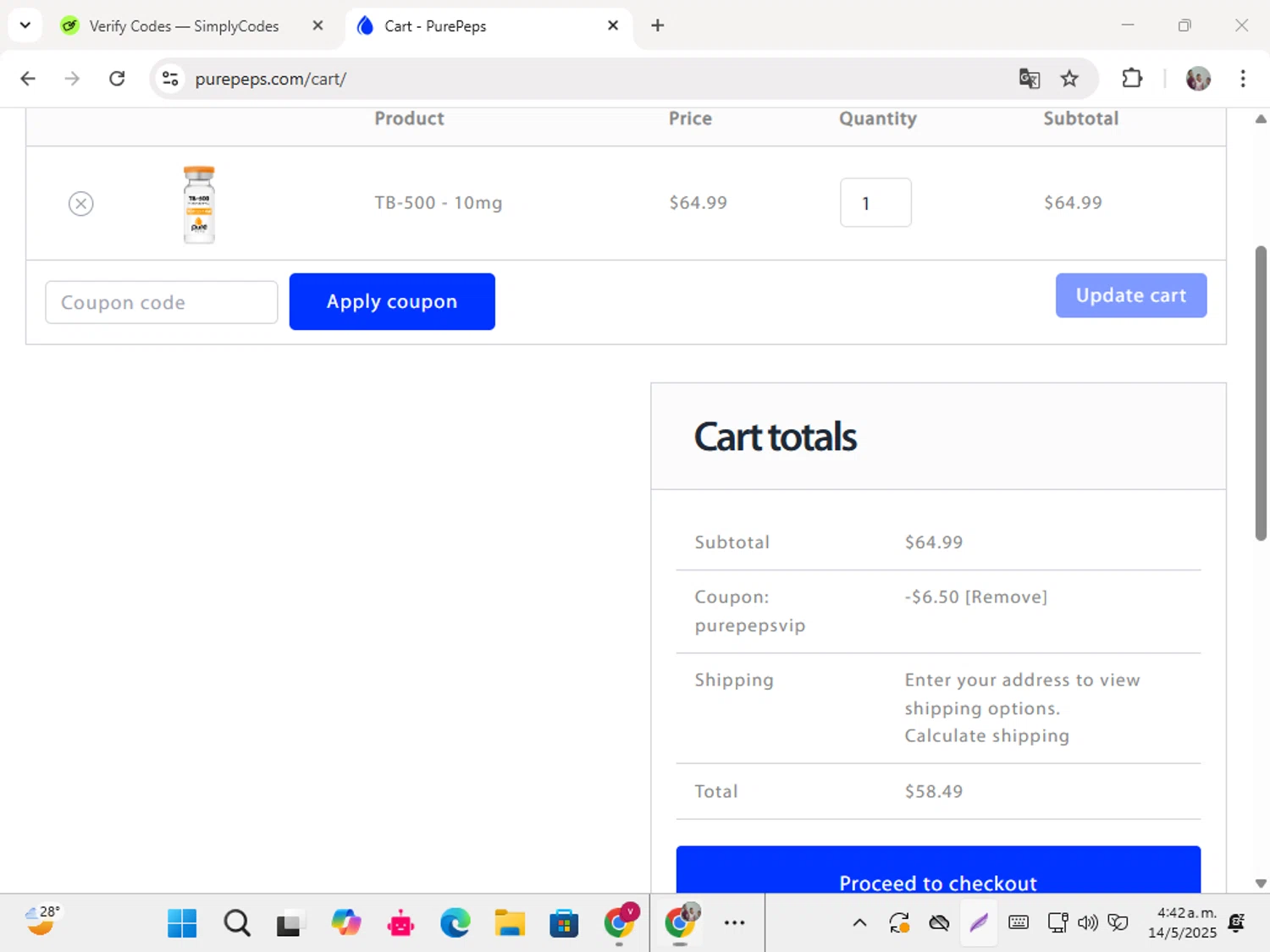Open weather widget showing 28°
1270x952 pixels.
coord(42,922)
